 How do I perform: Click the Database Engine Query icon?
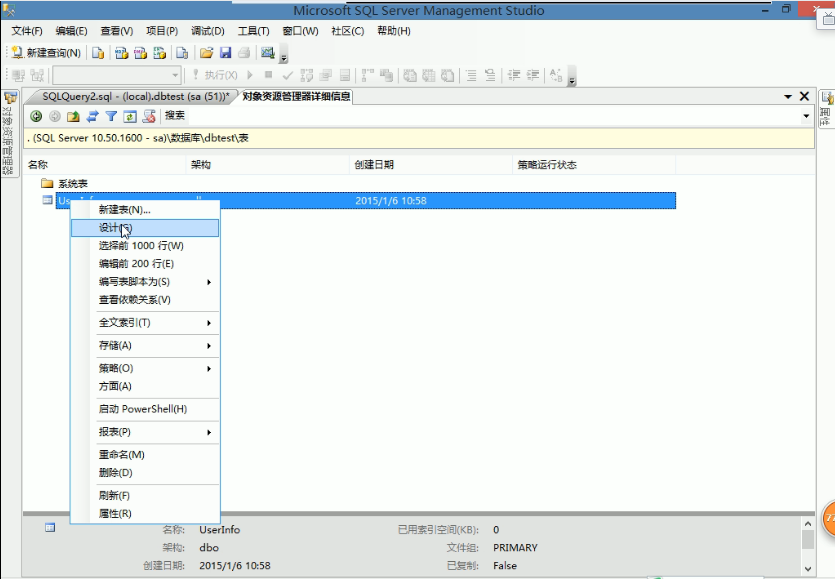[98, 53]
